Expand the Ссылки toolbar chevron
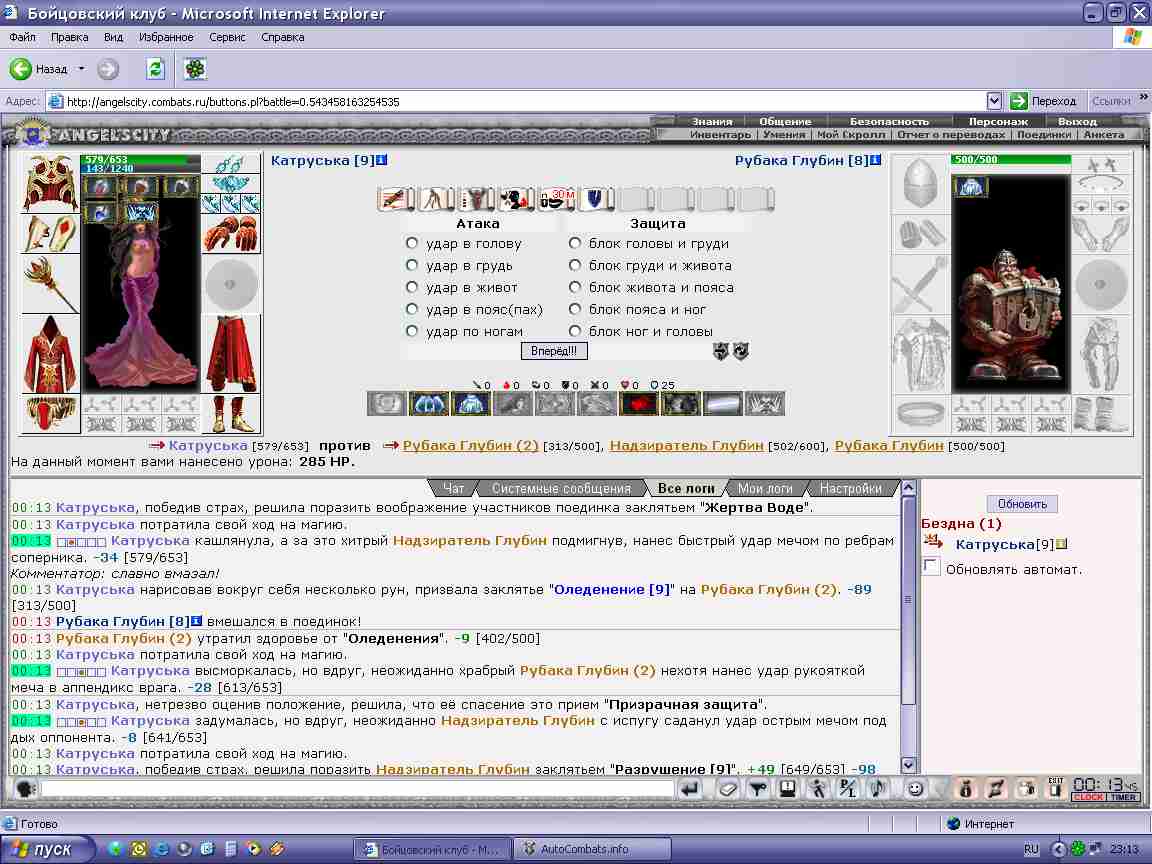The image size is (1152, 864). [x=1143, y=97]
